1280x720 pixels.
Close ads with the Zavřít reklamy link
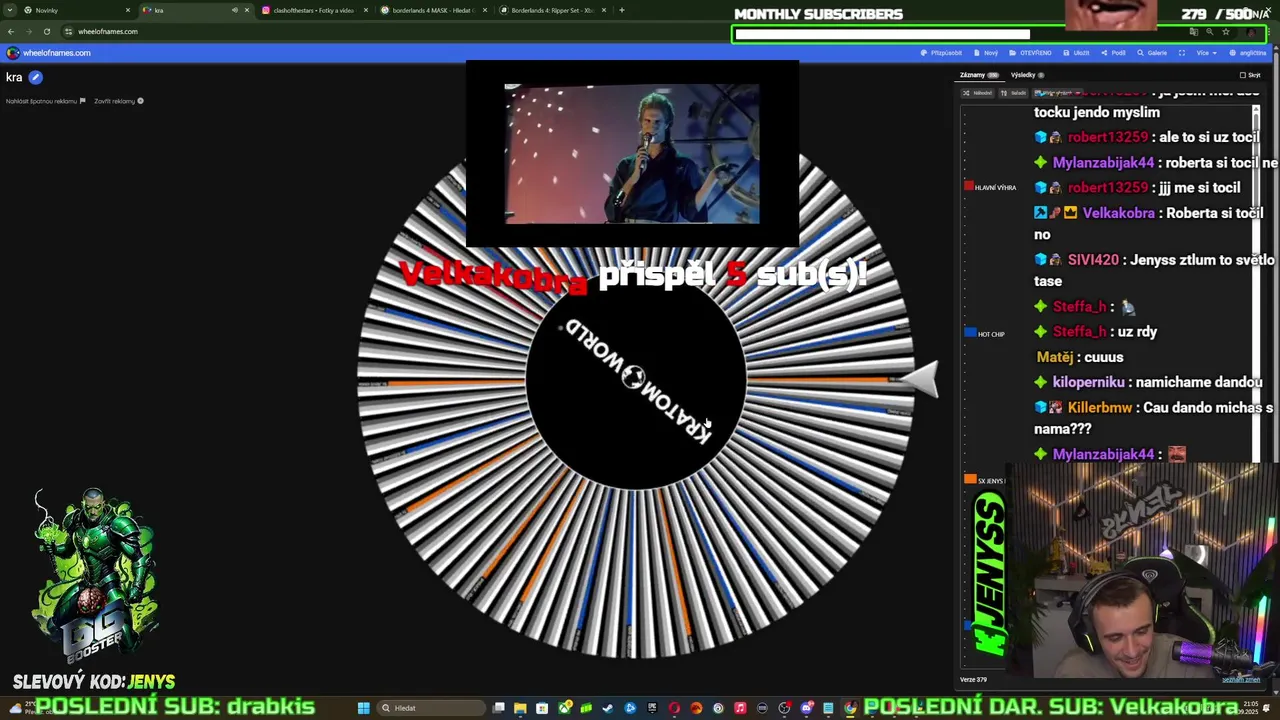coord(119,101)
